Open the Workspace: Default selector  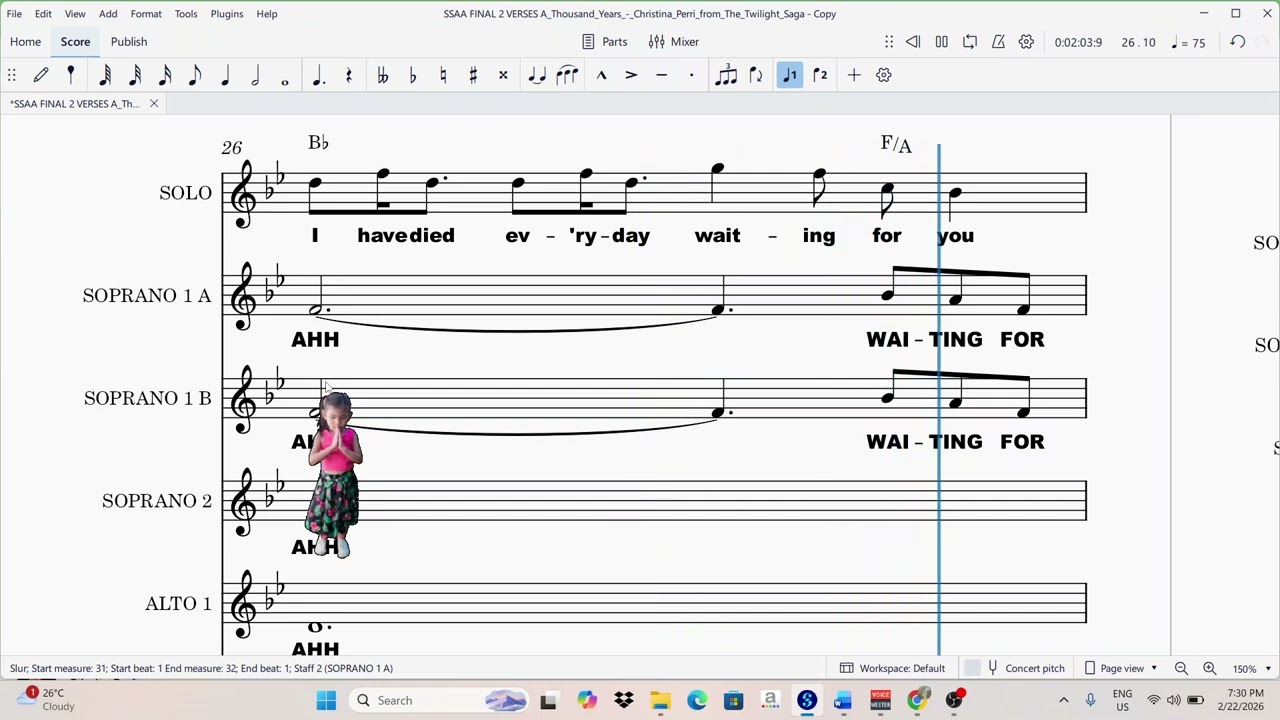point(892,668)
